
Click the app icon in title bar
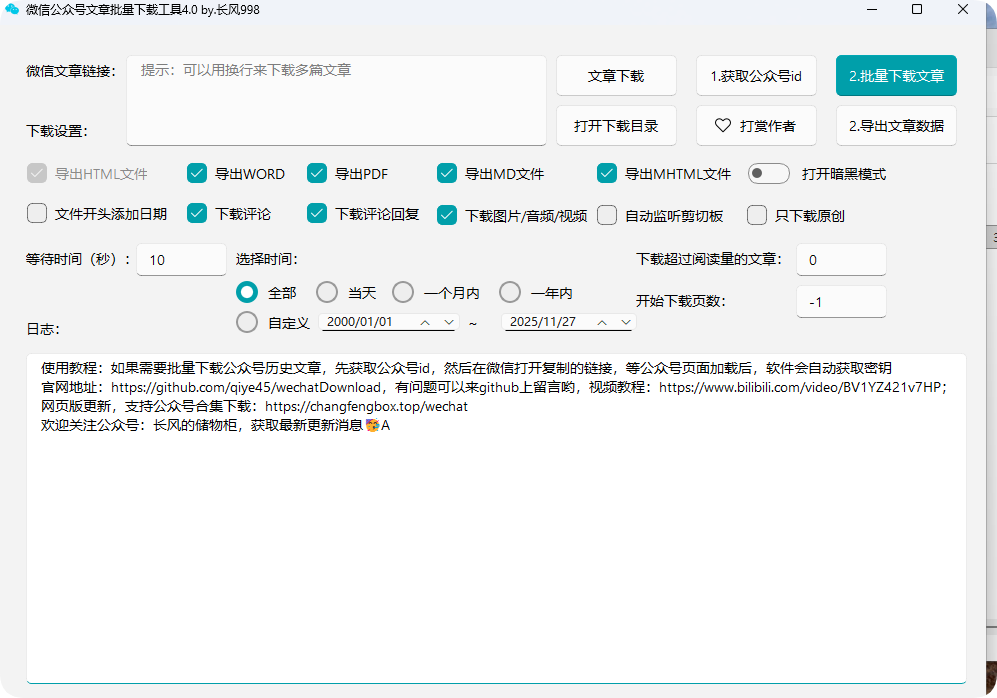(x=12, y=9)
